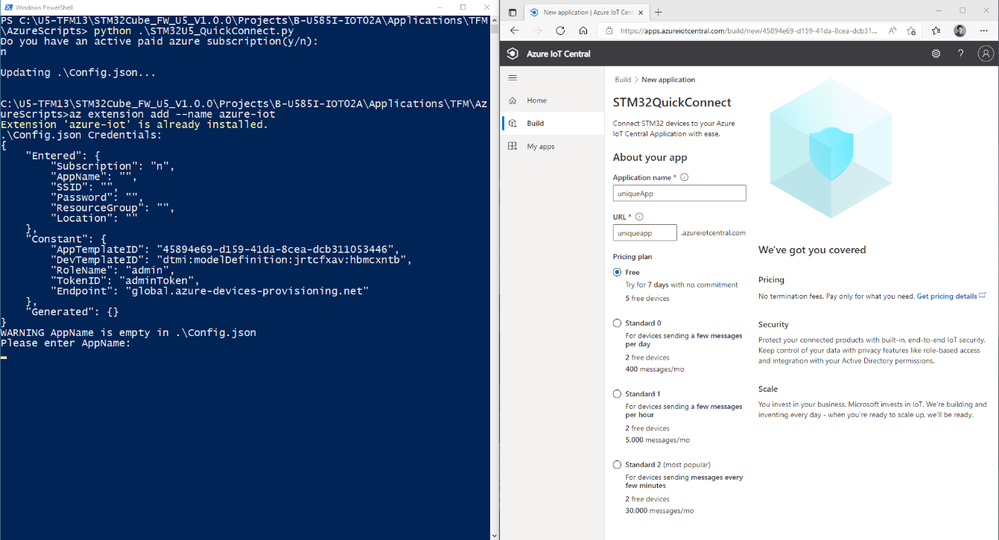
Task: Open the Get pricing details link
Action: tap(947, 296)
